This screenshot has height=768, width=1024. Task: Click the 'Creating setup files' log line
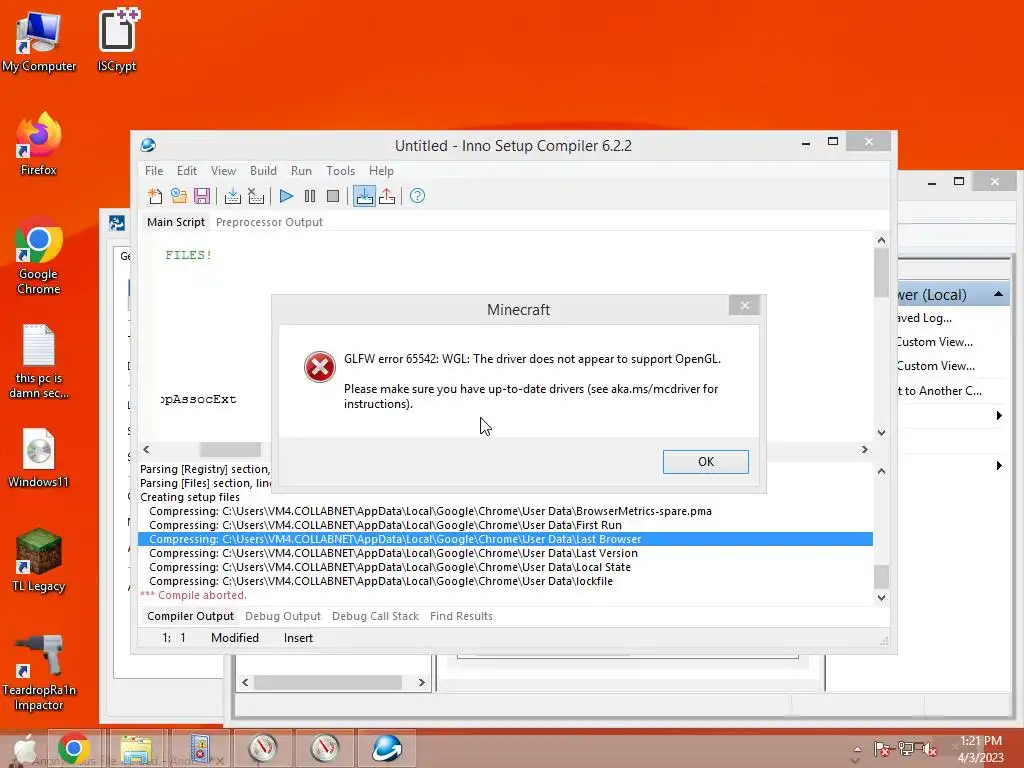[x=190, y=497]
